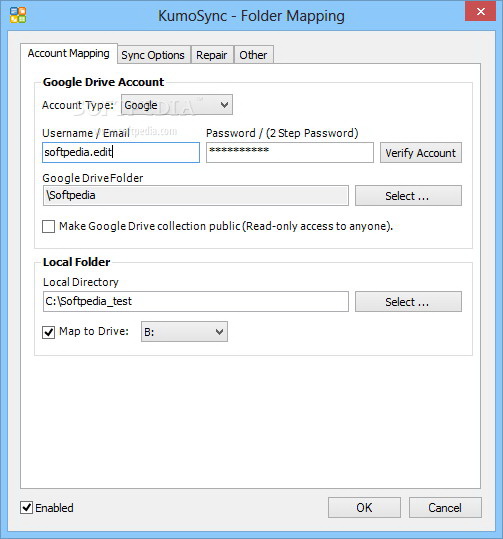Open the Map to Drive letter dropdown

pyautogui.click(x=184, y=332)
